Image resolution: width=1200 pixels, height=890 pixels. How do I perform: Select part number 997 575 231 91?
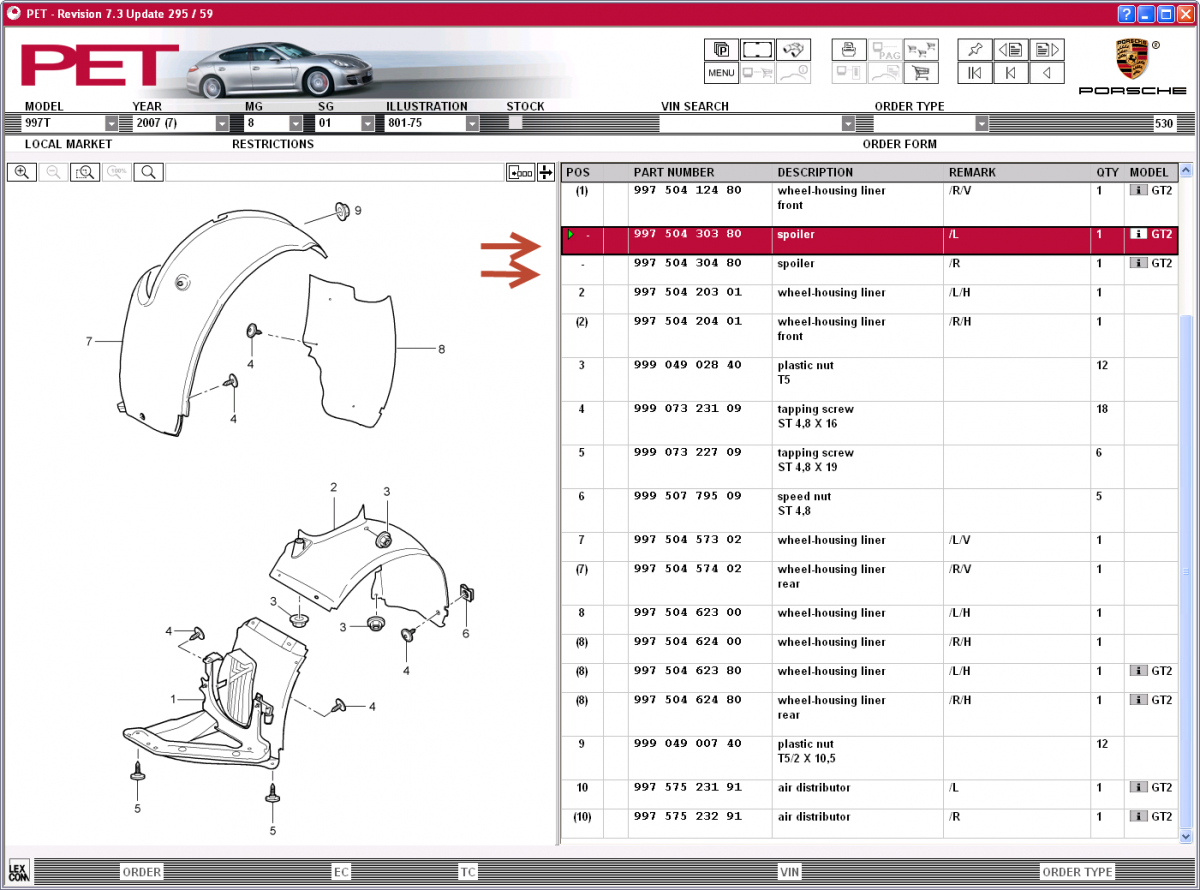click(x=688, y=787)
